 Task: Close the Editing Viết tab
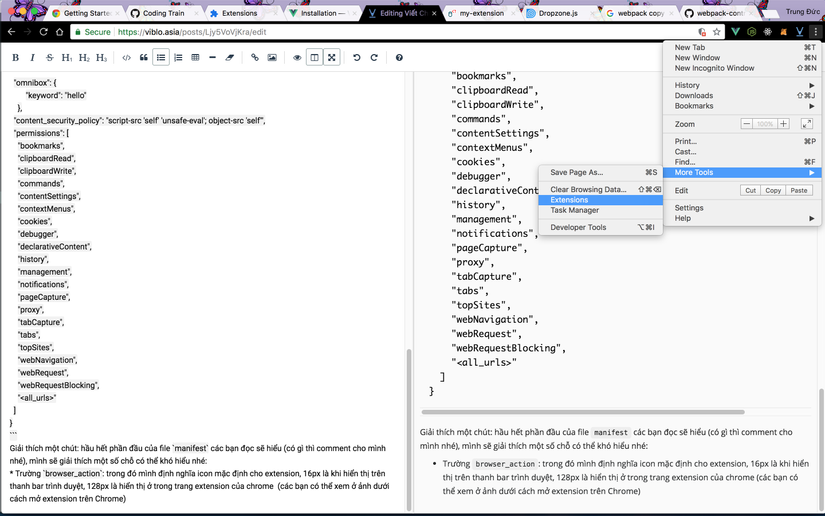[x=434, y=13]
